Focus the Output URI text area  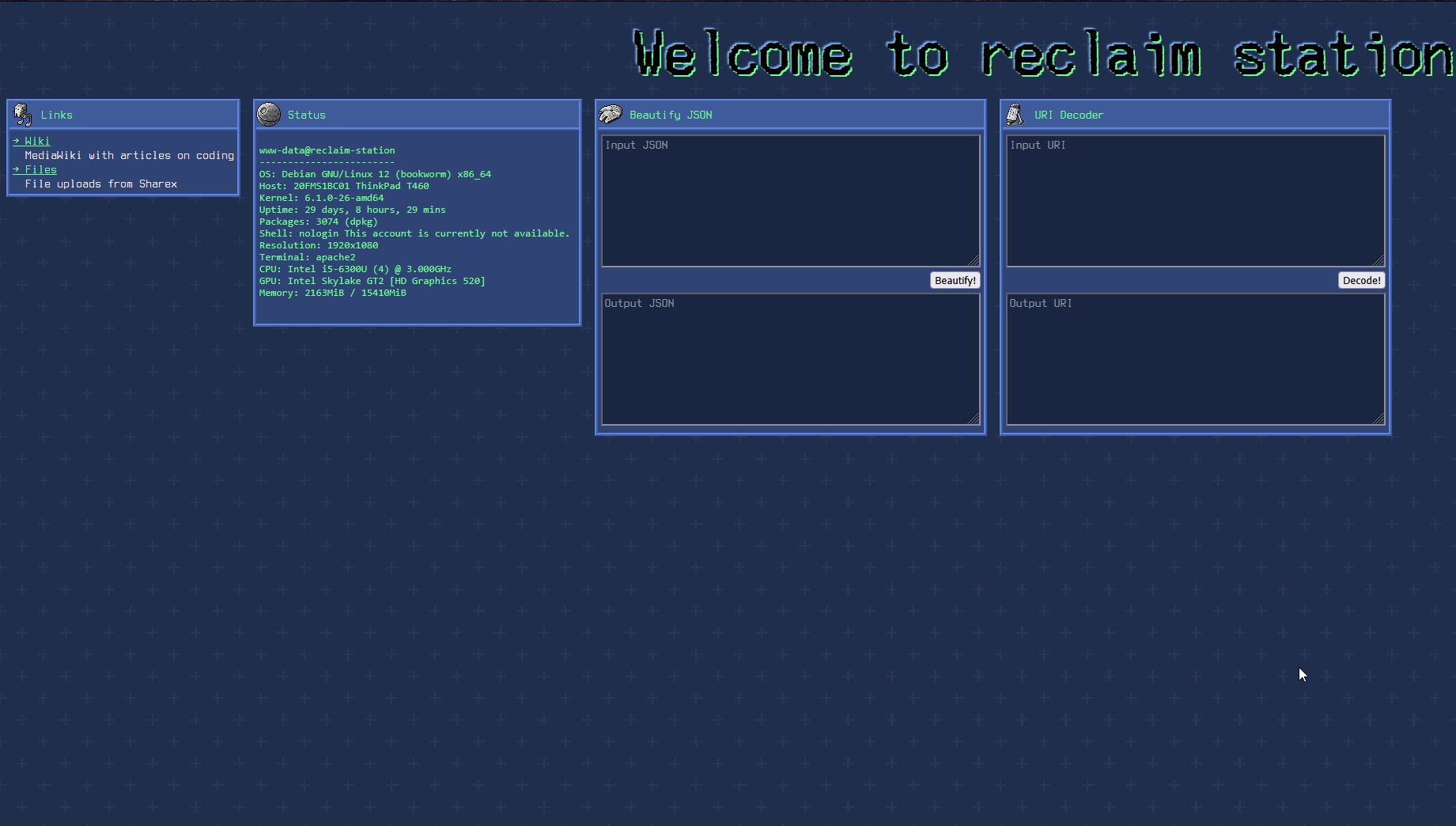click(x=1196, y=359)
